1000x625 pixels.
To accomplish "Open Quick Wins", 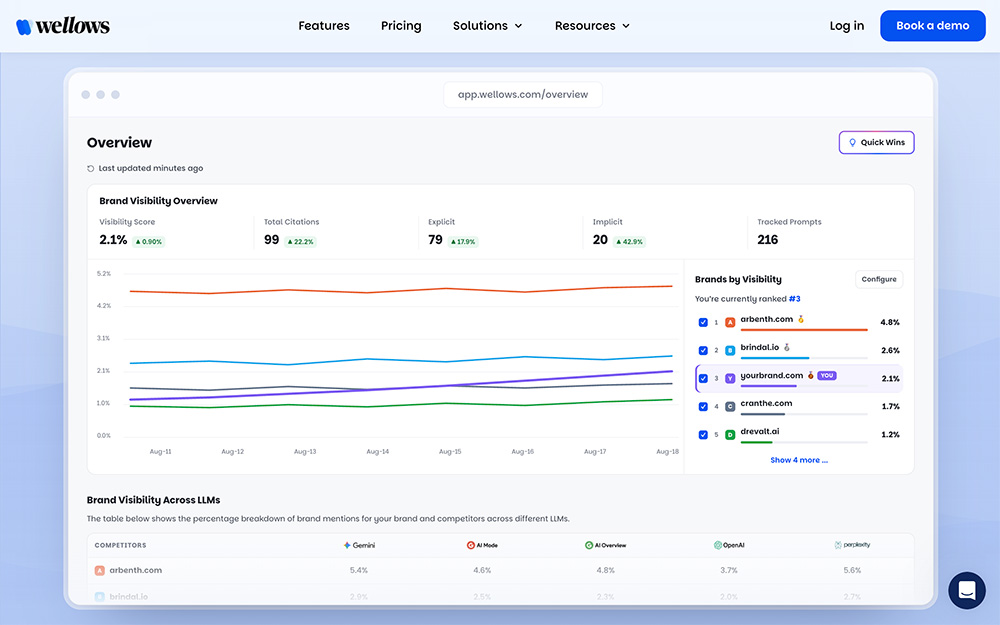I will tap(876, 142).
